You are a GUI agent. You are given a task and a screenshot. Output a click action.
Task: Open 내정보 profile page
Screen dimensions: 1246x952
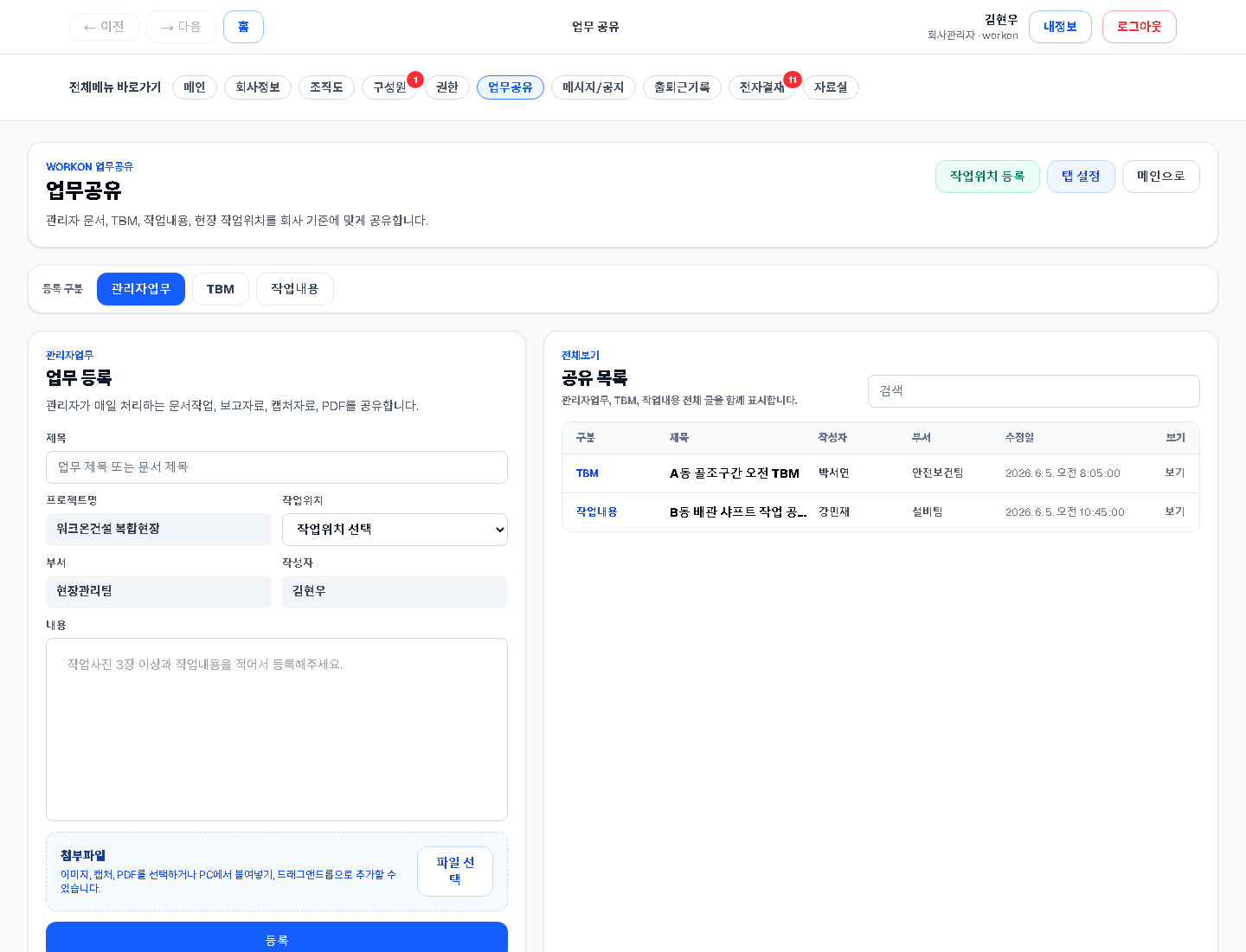pos(1060,27)
